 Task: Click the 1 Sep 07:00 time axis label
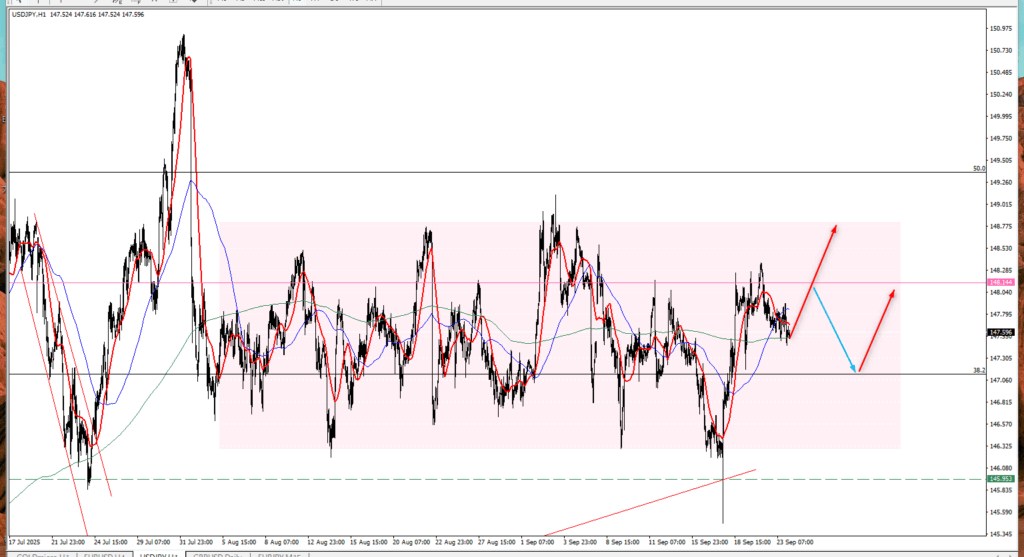pos(538,541)
